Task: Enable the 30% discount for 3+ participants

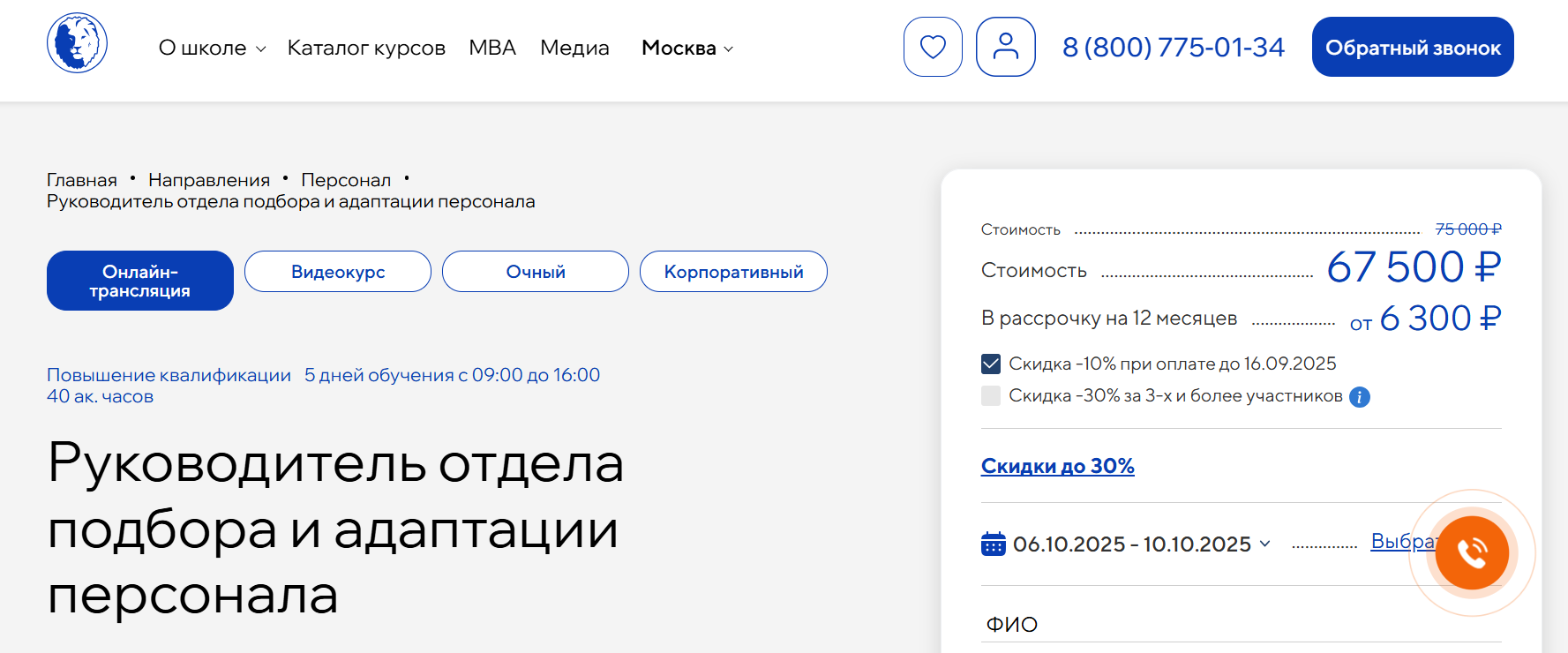Action: [991, 395]
